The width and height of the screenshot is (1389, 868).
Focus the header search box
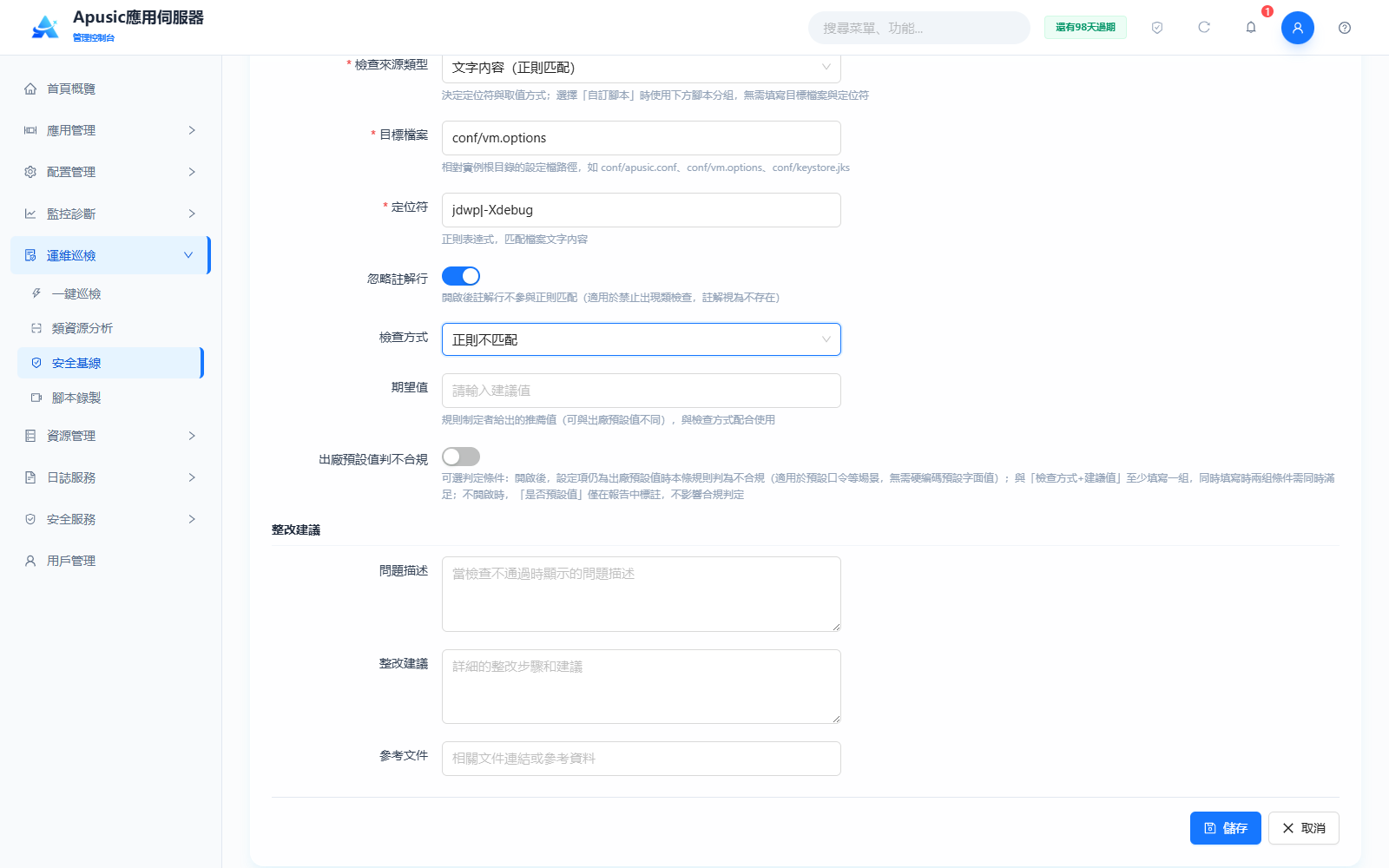[x=919, y=28]
